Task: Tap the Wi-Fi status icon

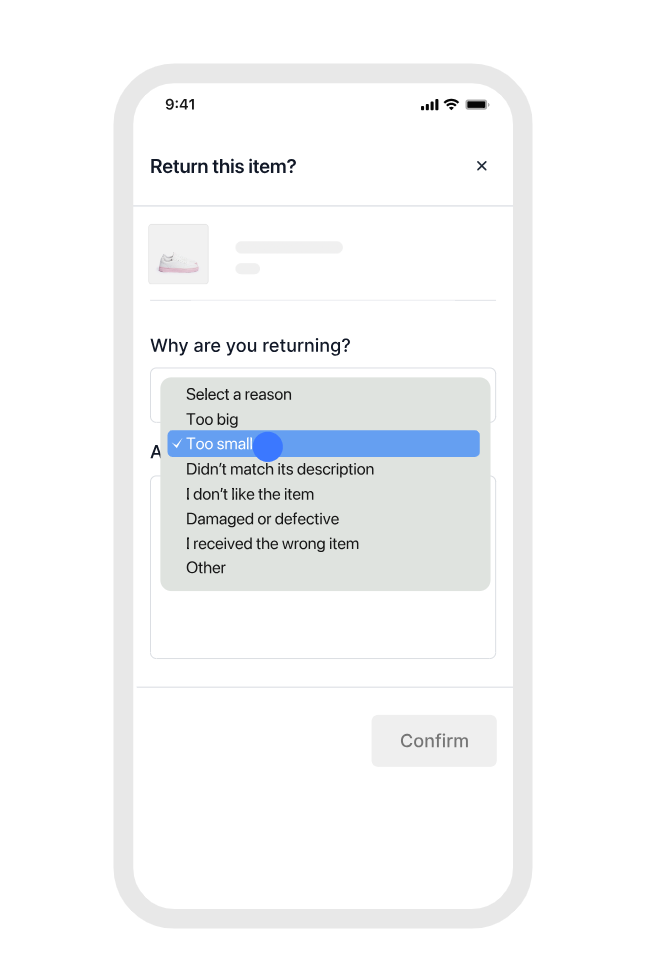Action: point(452,105)
